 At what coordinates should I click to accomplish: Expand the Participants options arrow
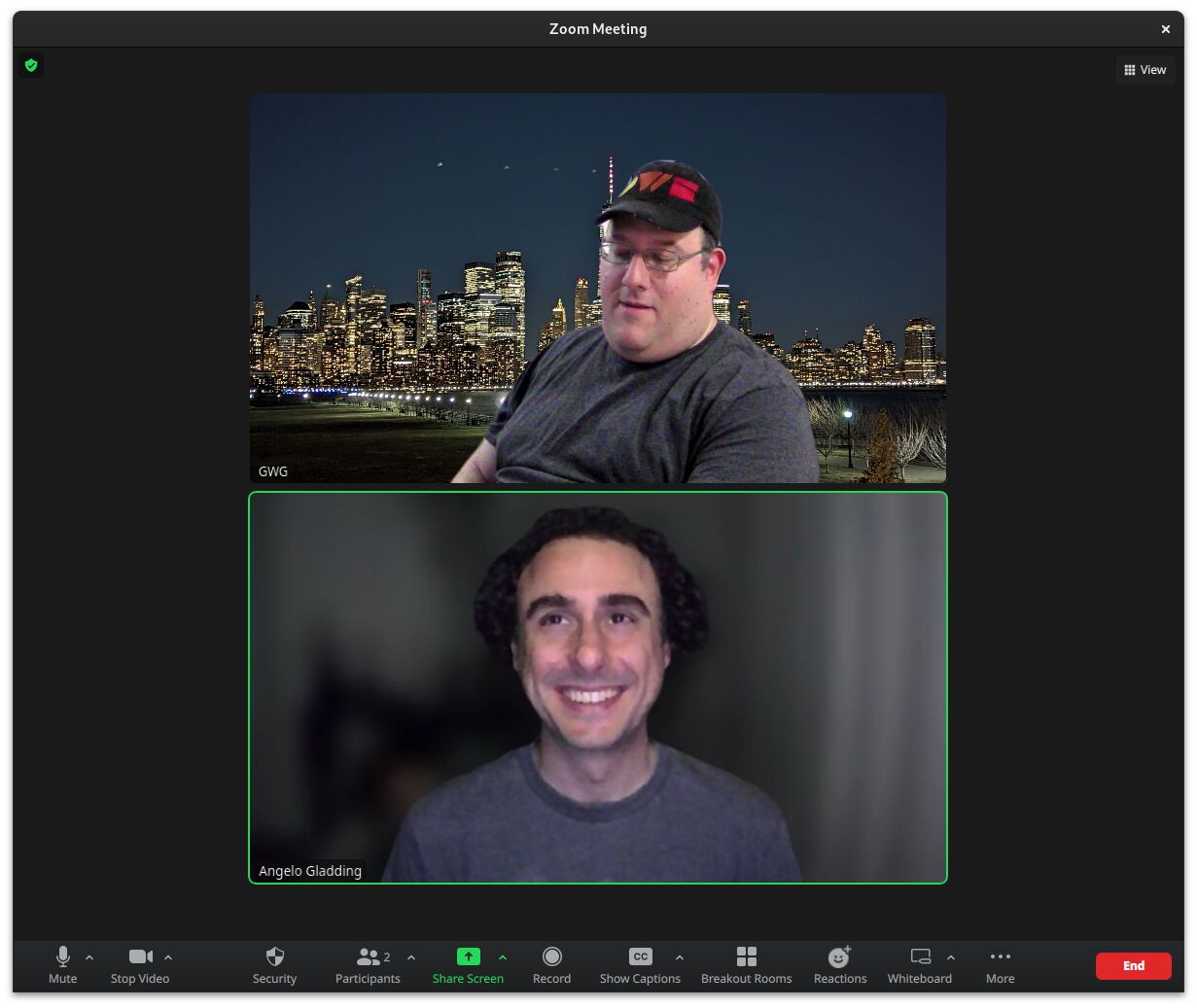click(411, 957)
